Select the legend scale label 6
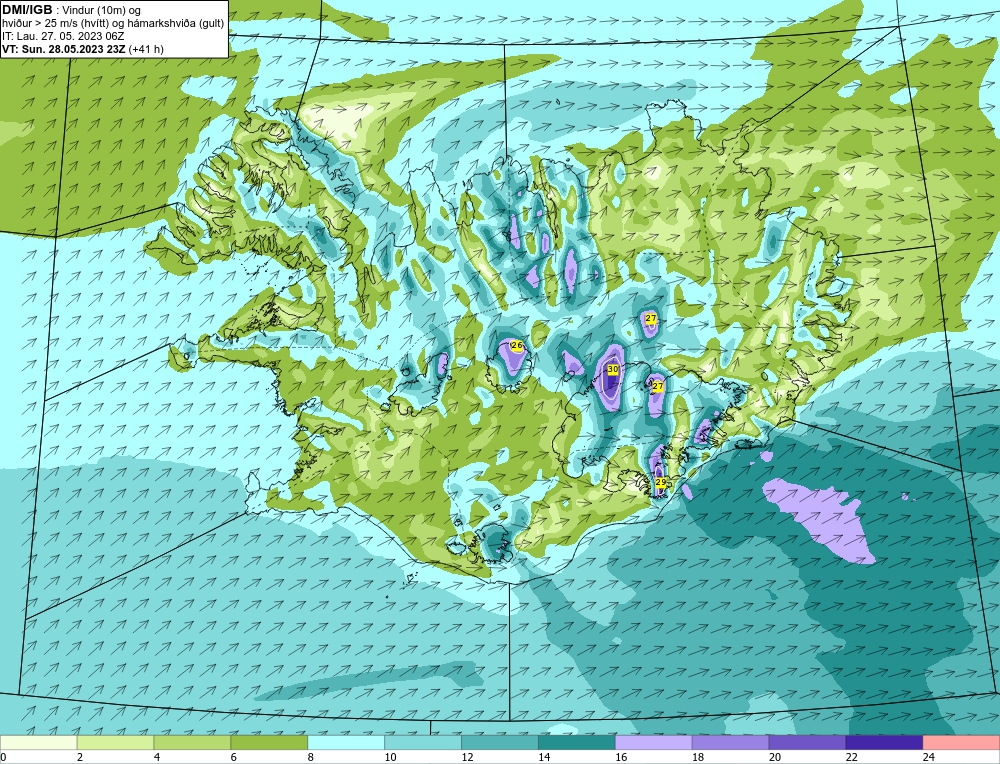The width and height of the screenshot is (1000, 764). click(x=233, y=757)
